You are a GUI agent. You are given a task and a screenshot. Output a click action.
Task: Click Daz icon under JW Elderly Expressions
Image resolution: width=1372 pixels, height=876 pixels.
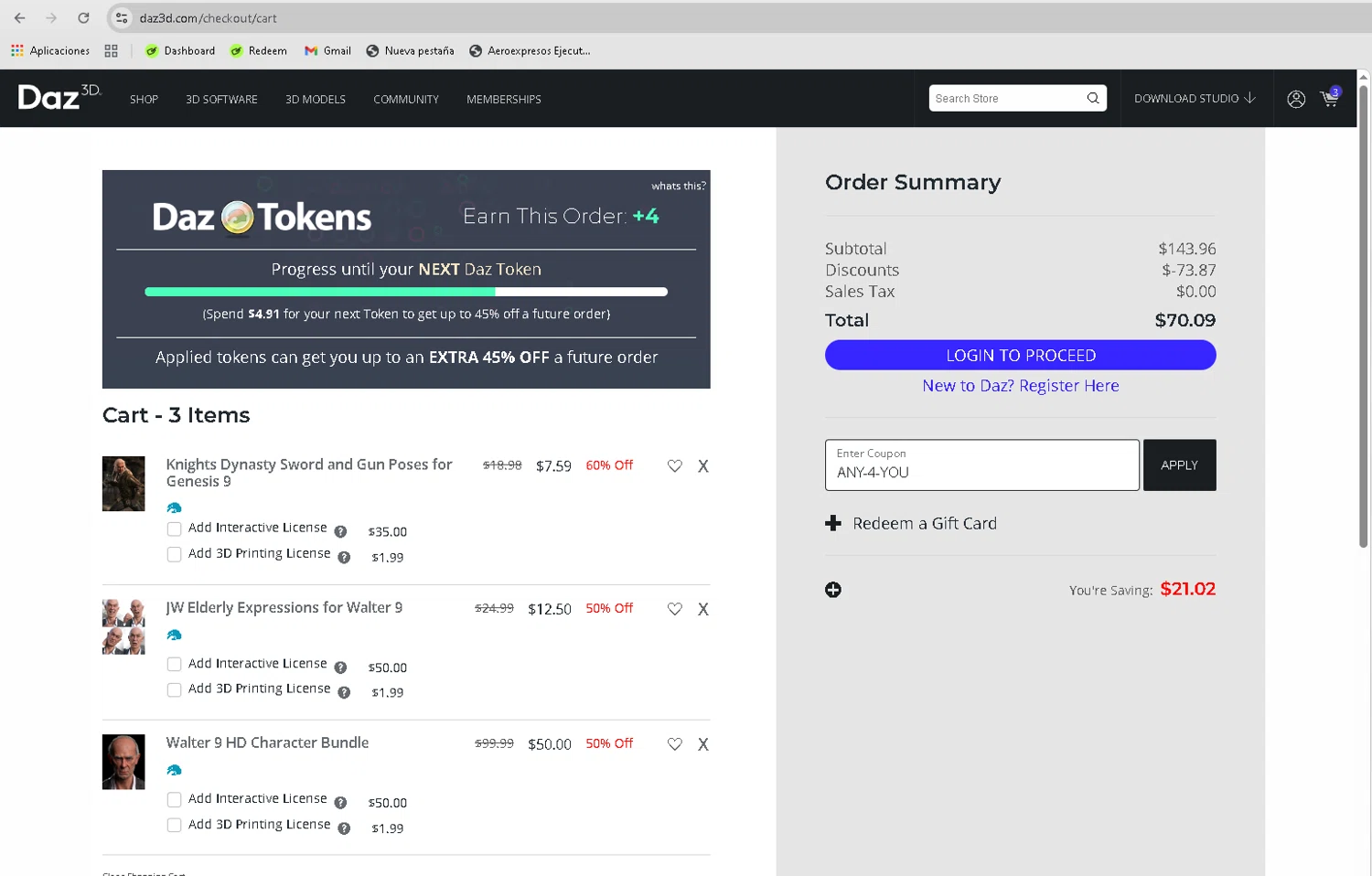[174, 635]
